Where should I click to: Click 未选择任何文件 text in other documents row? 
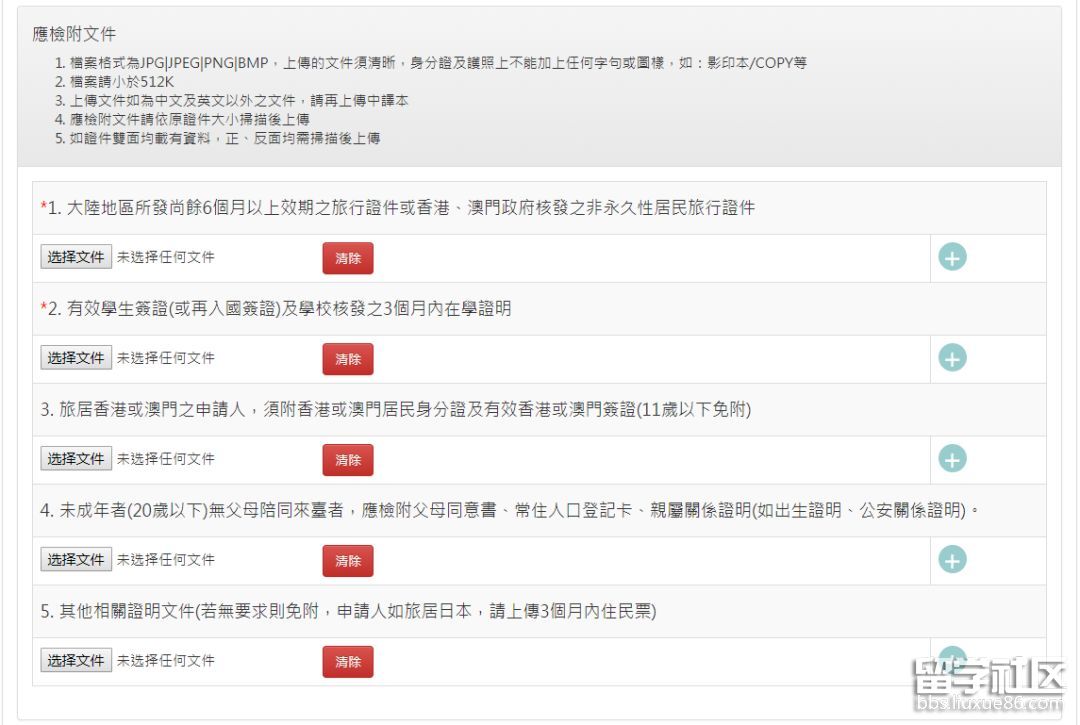(x=166, y=661)
